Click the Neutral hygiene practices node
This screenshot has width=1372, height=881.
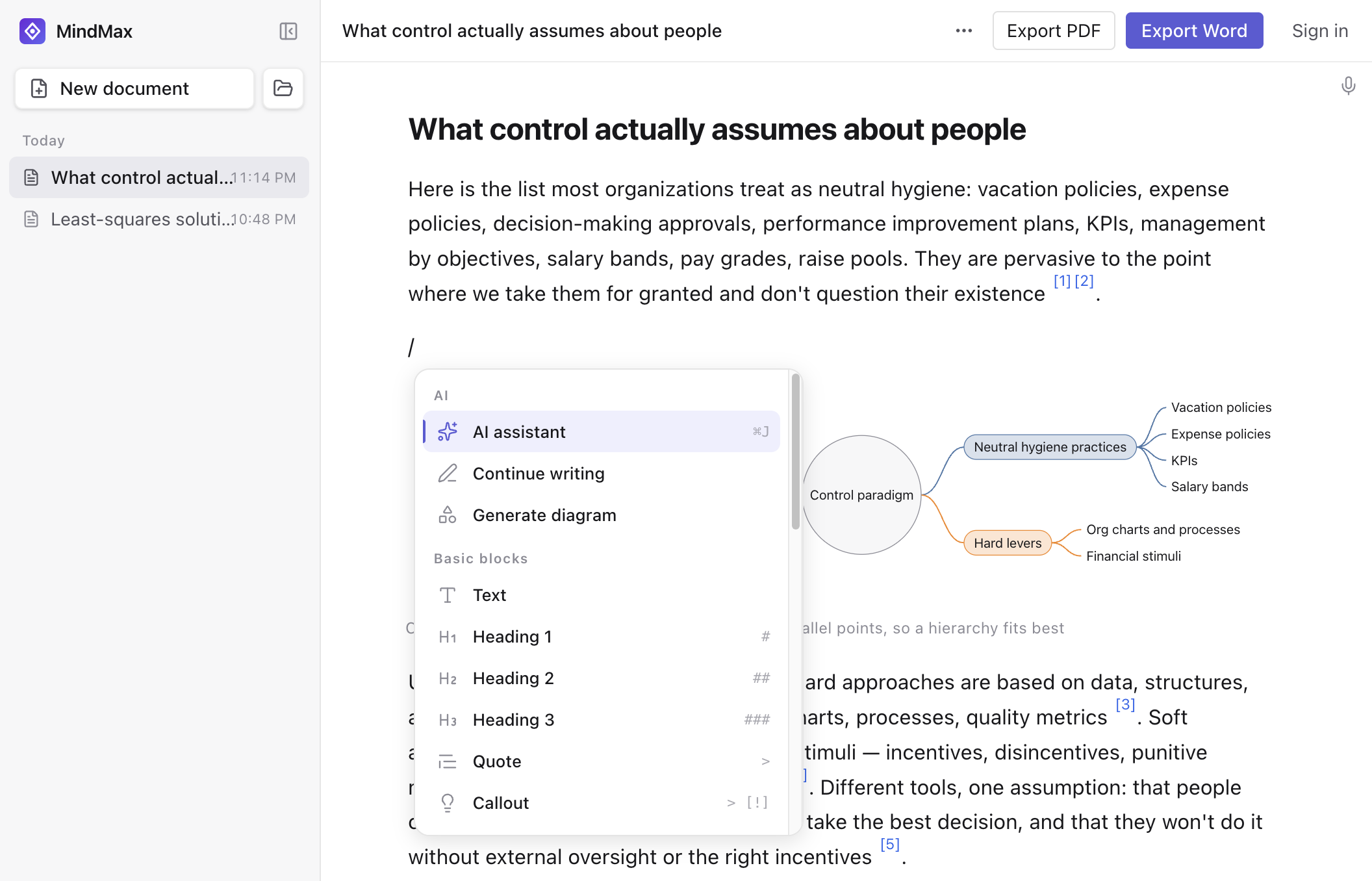(1050, 447)
